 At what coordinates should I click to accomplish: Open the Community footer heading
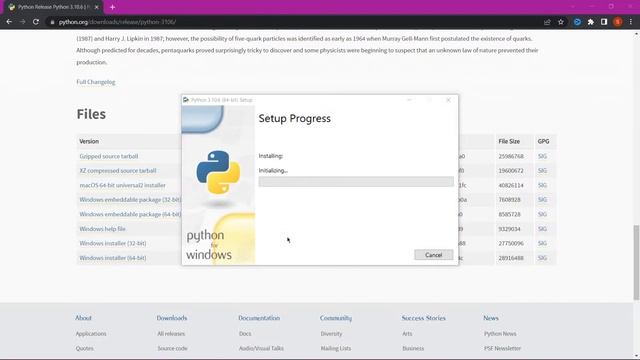(336, 318)
